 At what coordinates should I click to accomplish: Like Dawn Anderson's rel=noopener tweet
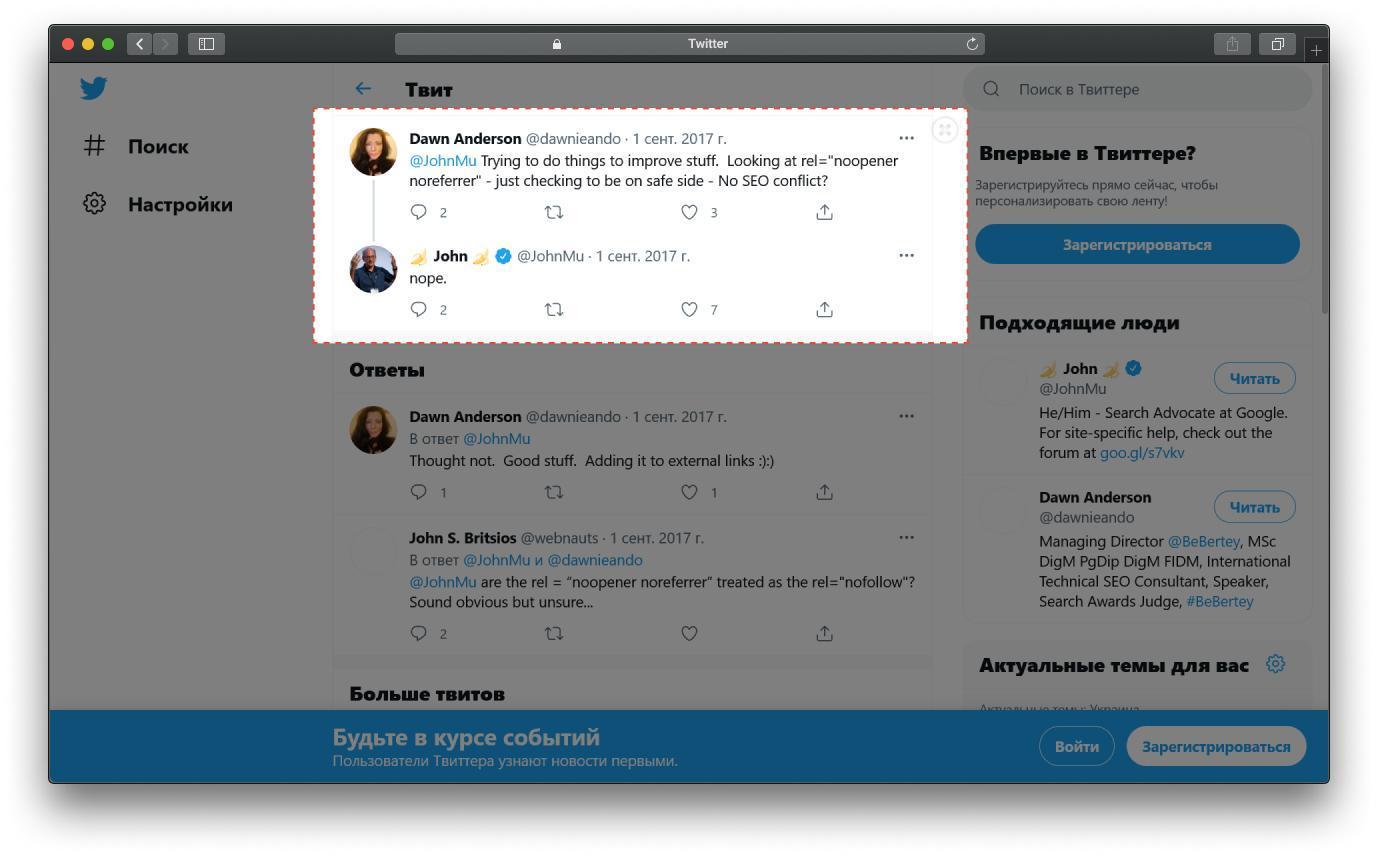pos(689,212)
